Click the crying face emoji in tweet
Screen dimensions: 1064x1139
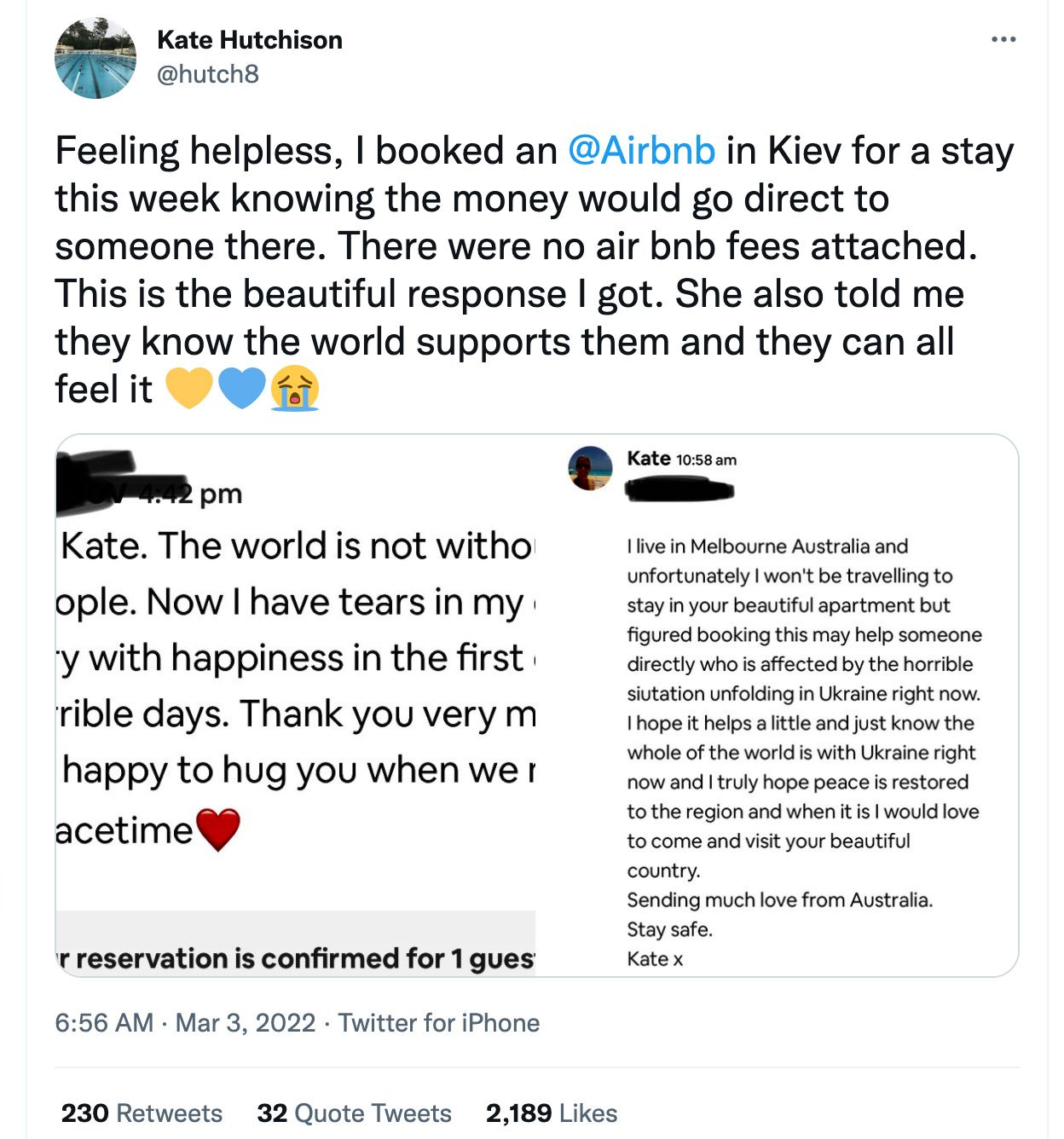[x=295, y=388]
